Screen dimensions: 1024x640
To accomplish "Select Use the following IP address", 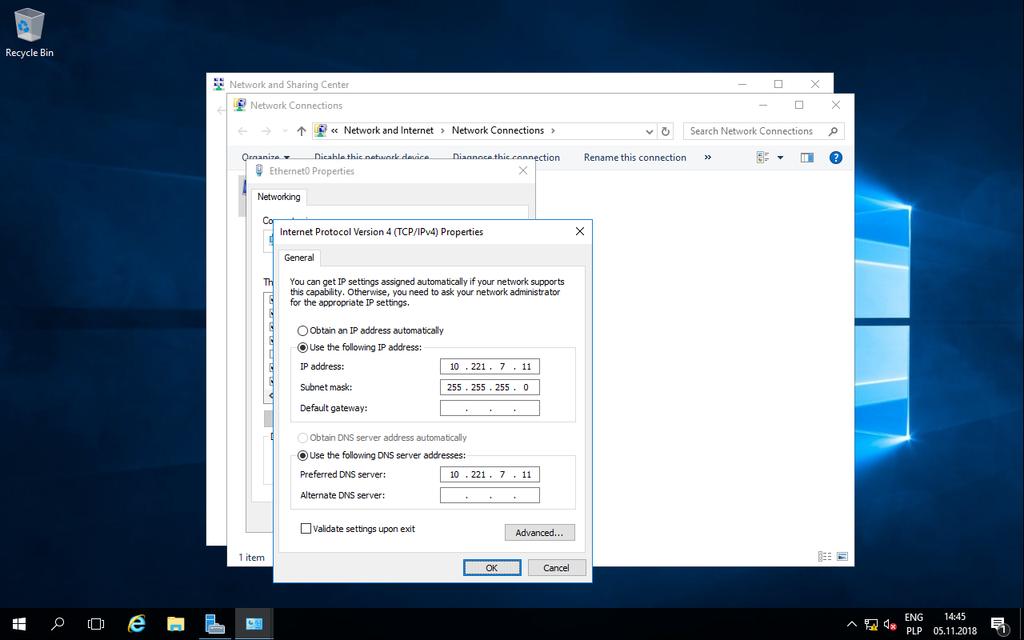I will click(359, 347).
